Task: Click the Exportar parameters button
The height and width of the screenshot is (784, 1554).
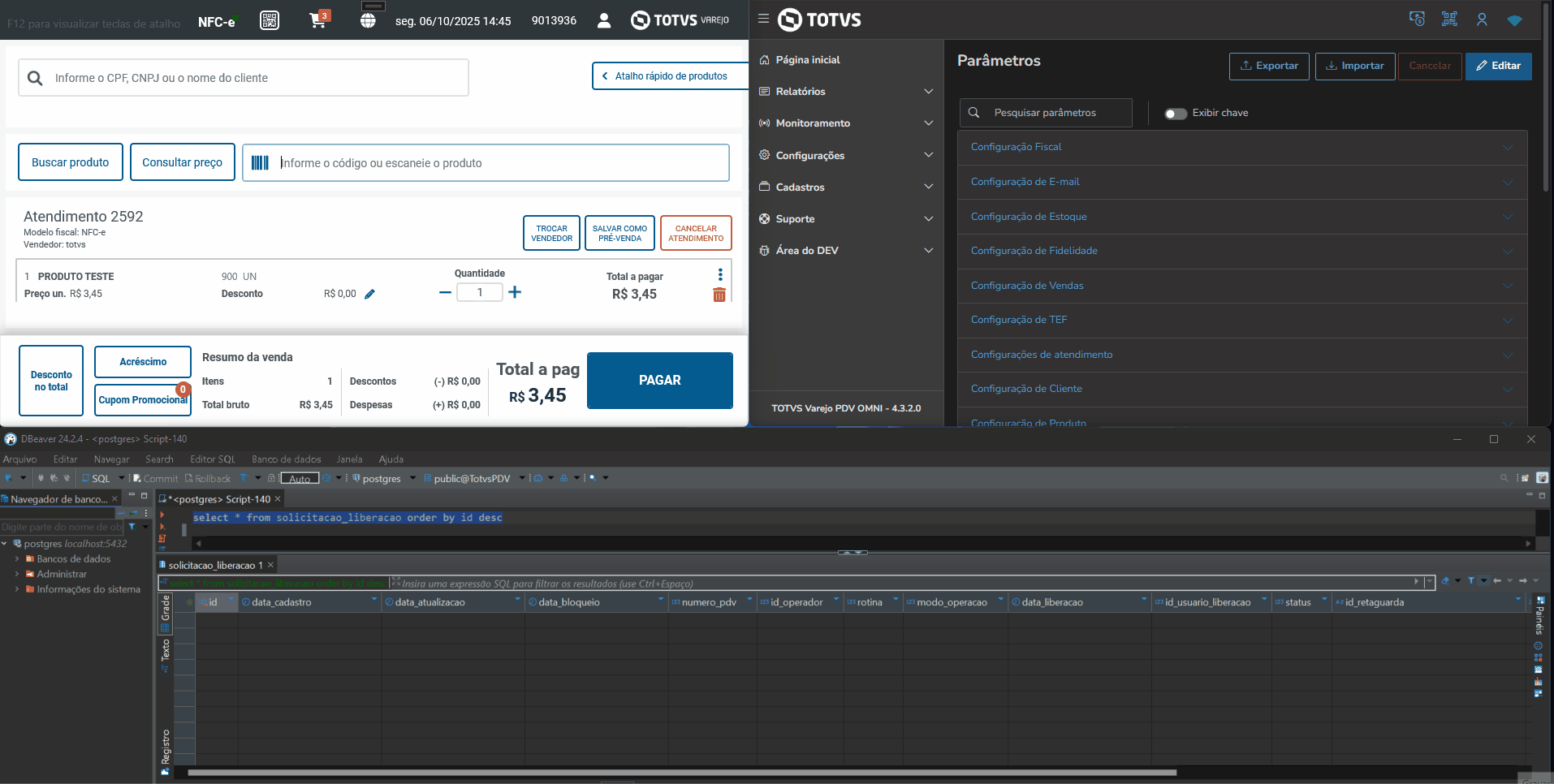Action: (x=1269, y=66)
